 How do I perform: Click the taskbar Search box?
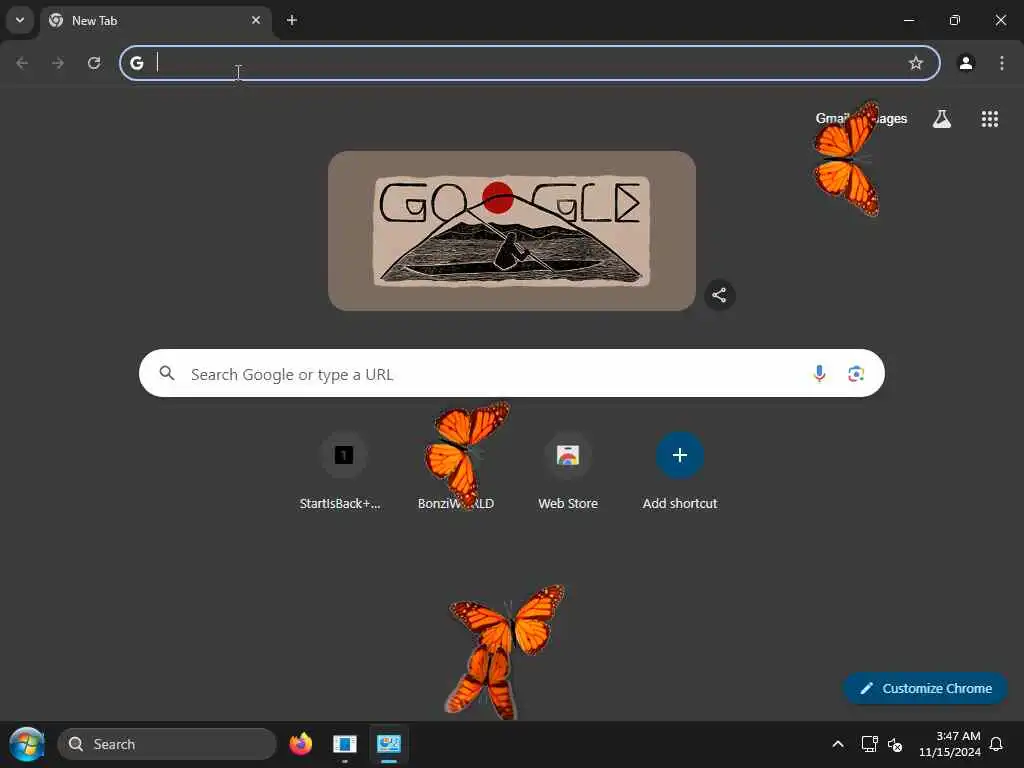coord(167,744)
